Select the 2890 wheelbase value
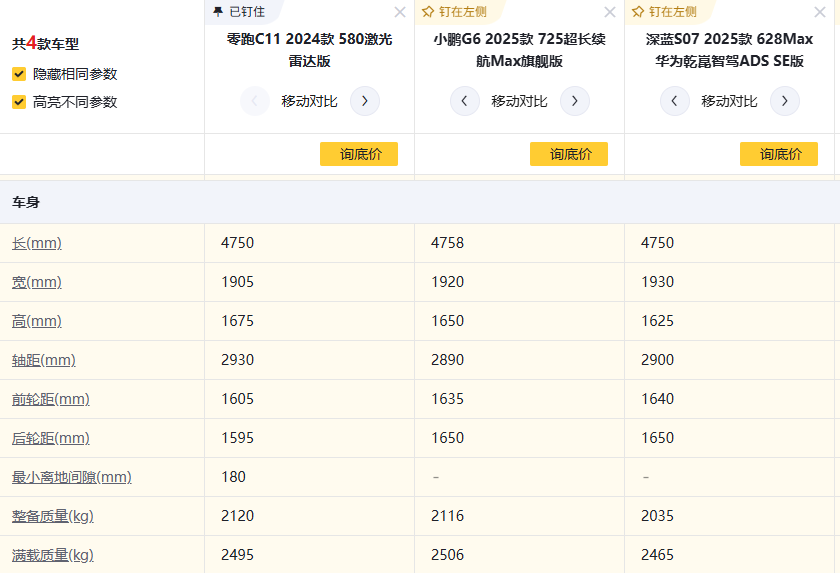 [447, 360]
